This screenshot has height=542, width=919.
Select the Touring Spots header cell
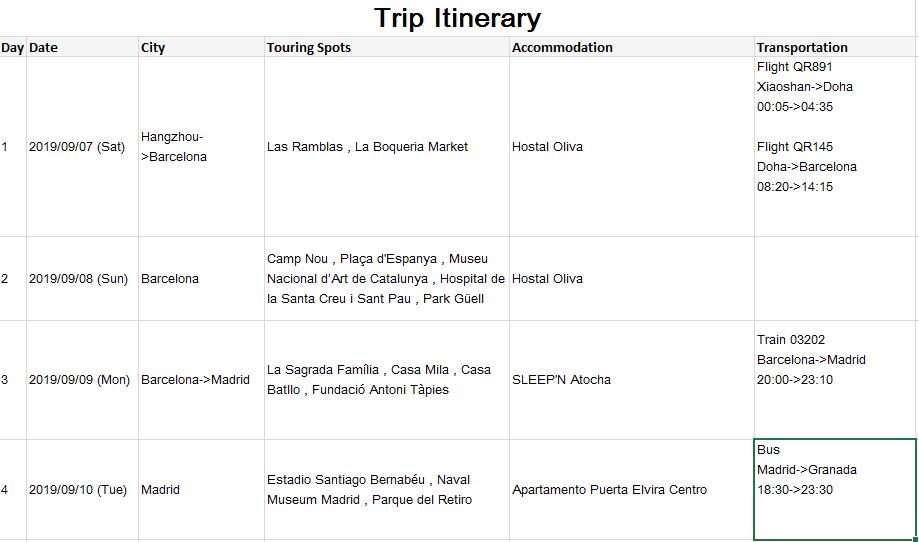pos(386,47)
